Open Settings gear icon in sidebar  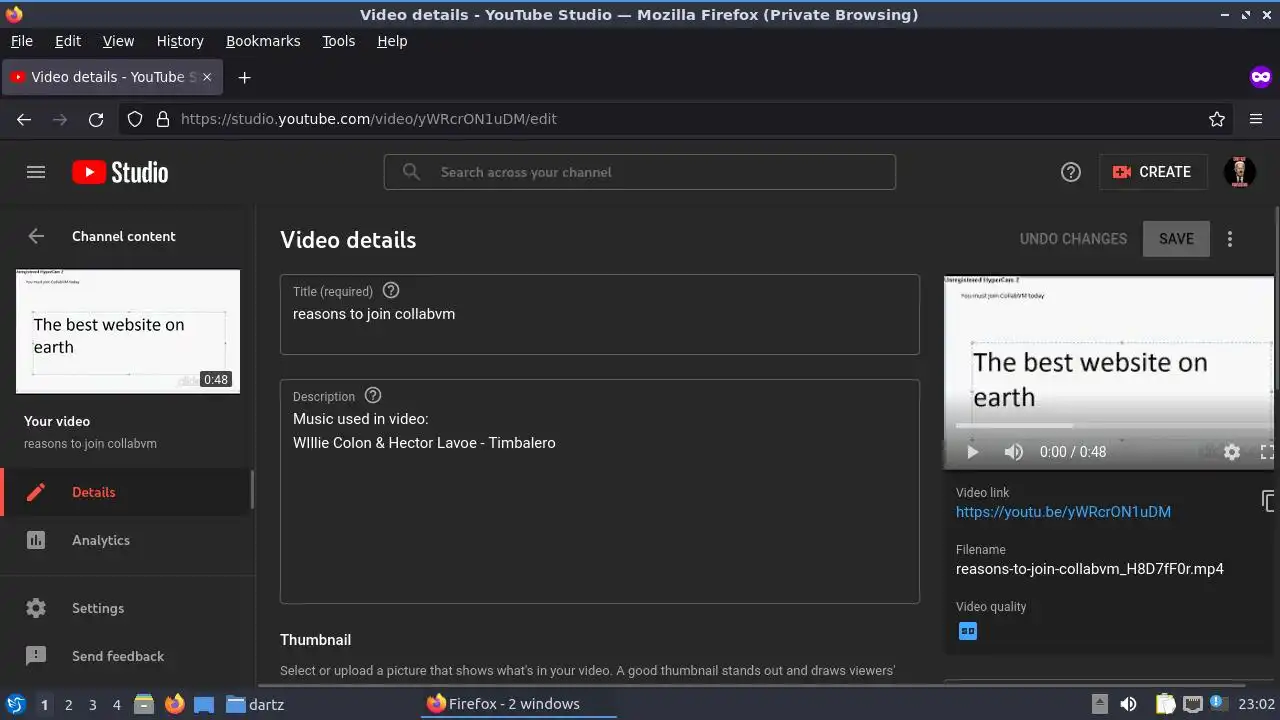[x=36, y=608]
